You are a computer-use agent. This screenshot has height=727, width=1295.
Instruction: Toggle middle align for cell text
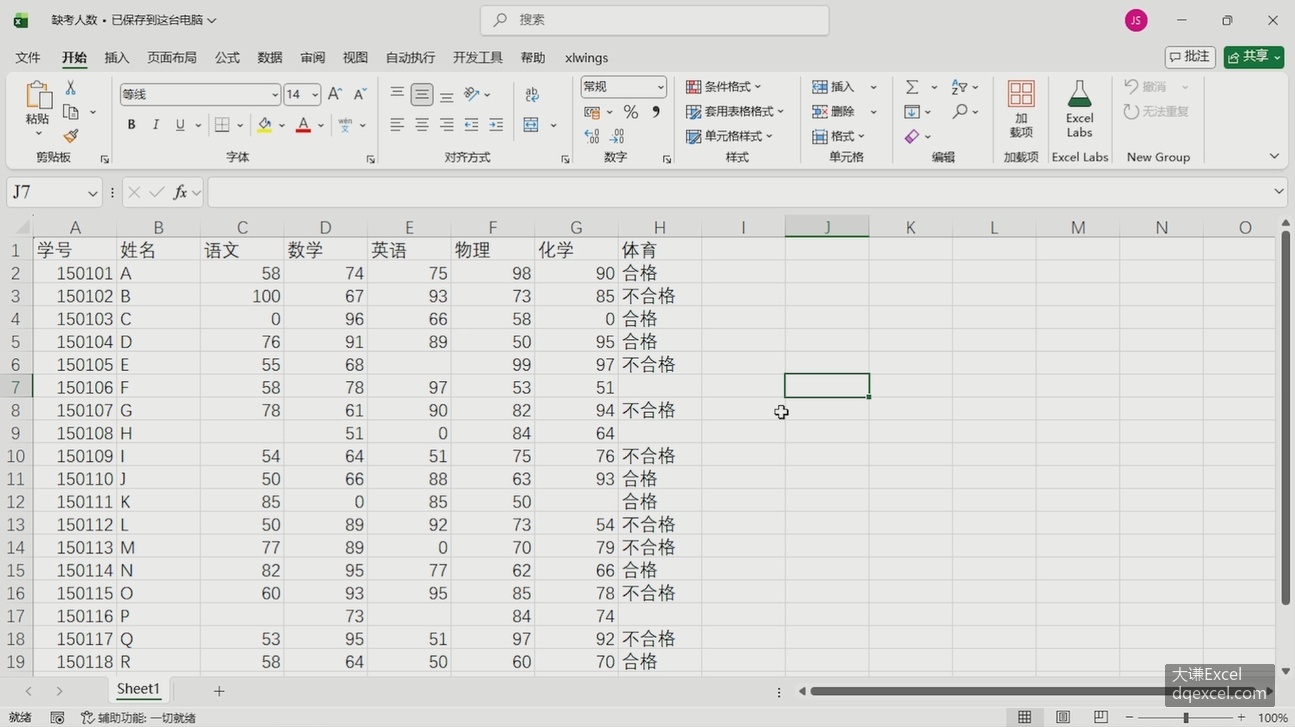pyautogui.click(x=422, y=94)
